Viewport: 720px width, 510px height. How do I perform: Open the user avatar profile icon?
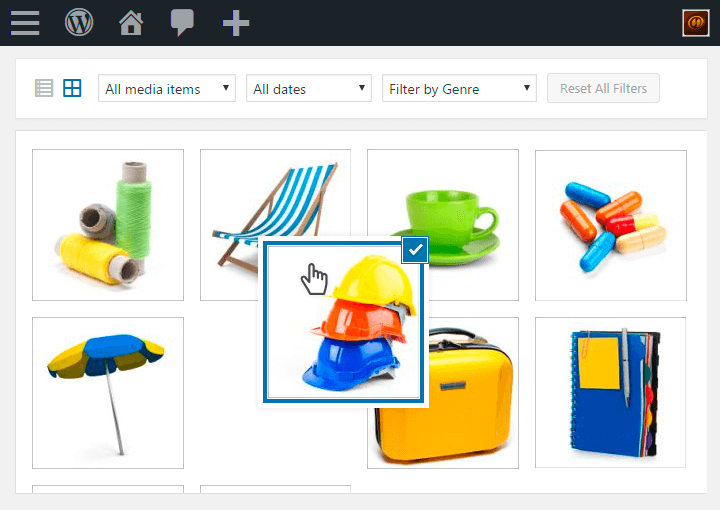[x=696, y=22]
